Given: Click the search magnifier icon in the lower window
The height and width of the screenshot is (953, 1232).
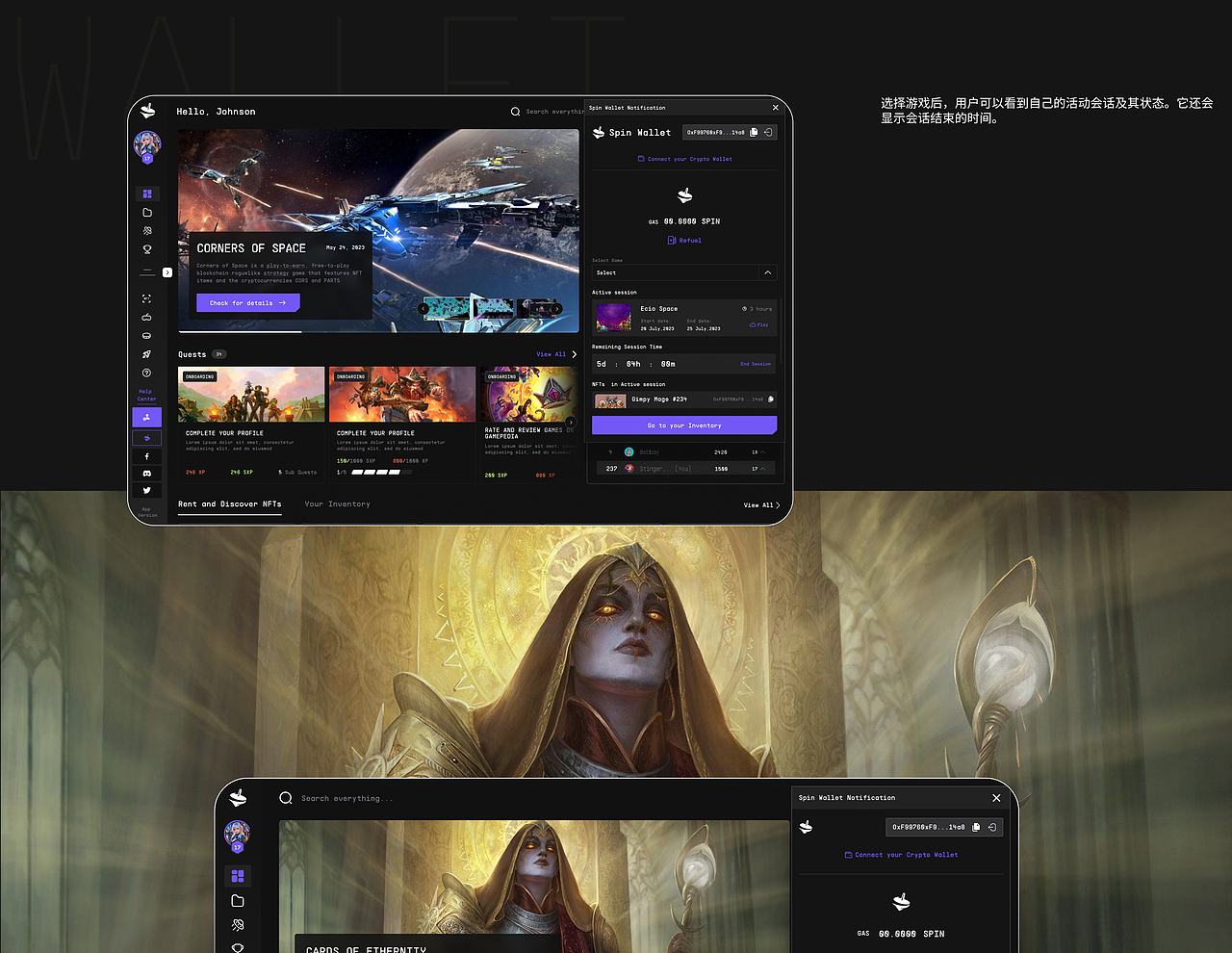Looking at the screenshot, I should pos(286,798).
